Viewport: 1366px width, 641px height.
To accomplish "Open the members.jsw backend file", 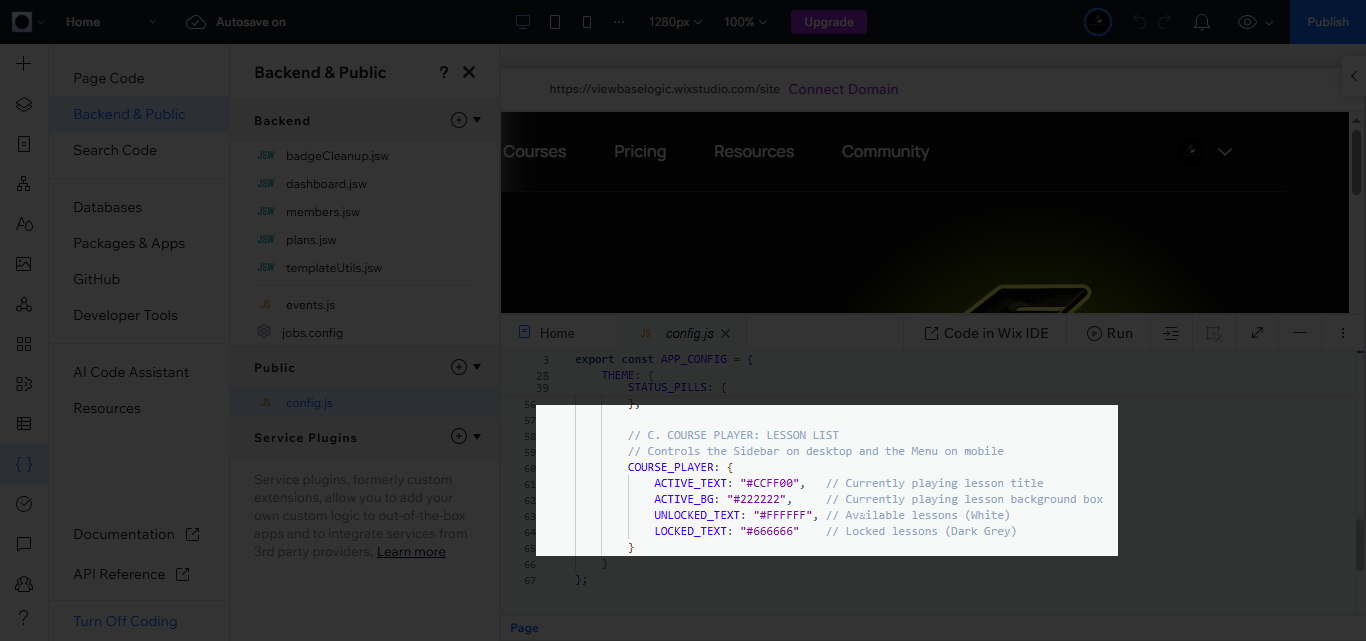I will pyautogui.click(x=322, y=212).
